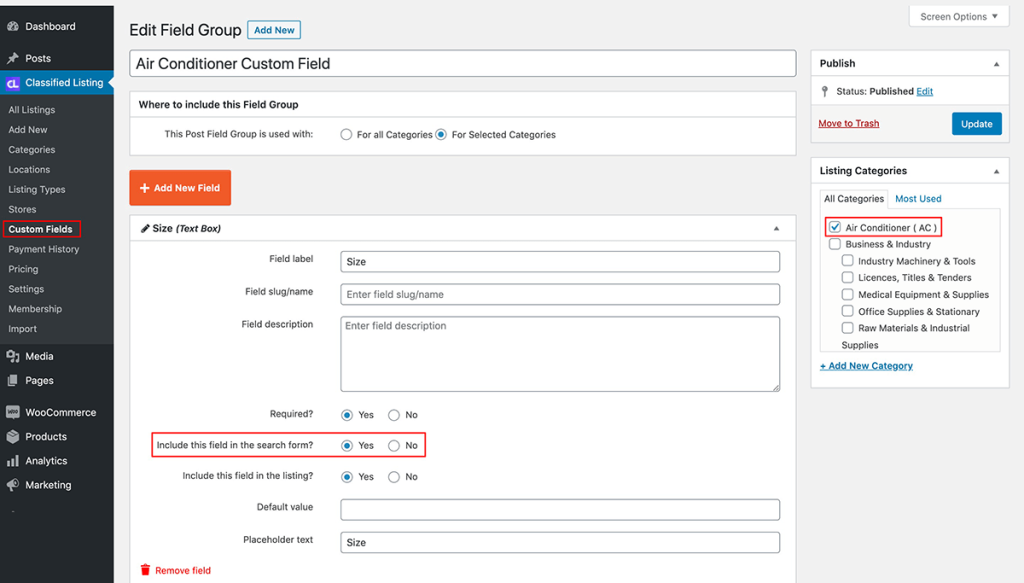Open Listing Types submenu item
Image resolution: width=1024 pixels, height=583 pixels.
tap(37, 189)
